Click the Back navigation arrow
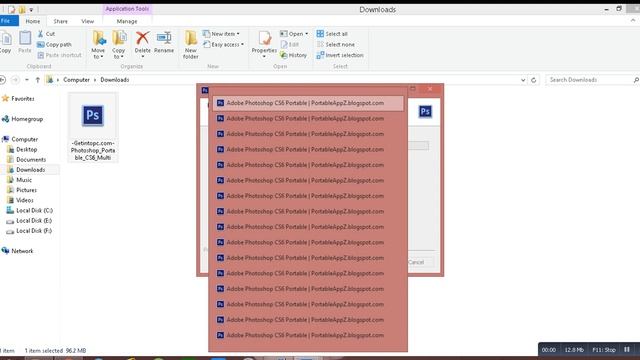Viewport: 640px width, 360px height. click(x=3, y=80)
